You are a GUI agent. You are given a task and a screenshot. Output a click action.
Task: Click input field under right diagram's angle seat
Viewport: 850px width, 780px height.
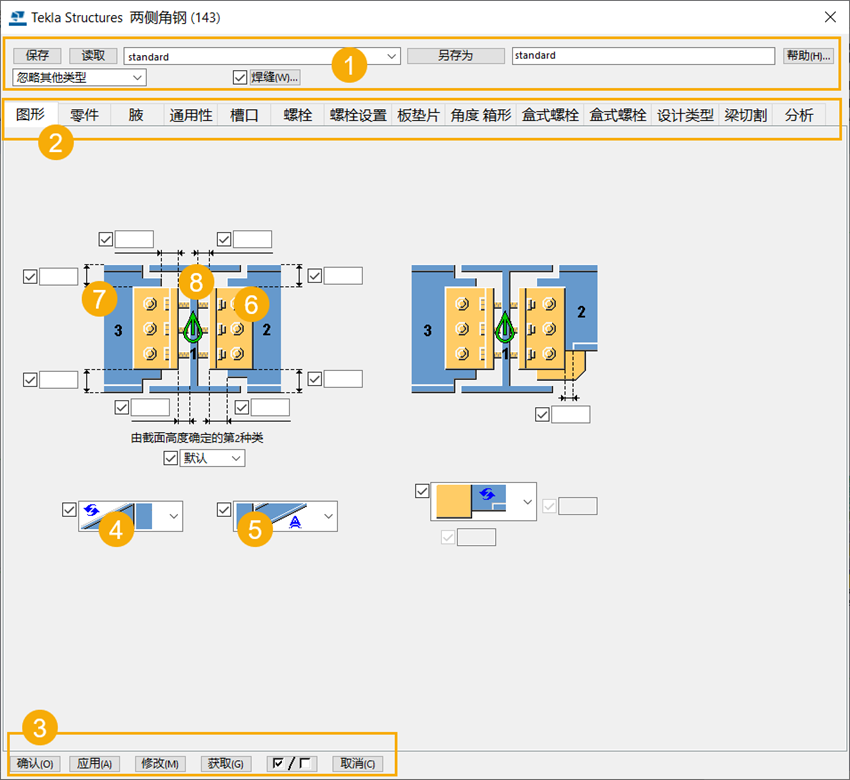point(571,415)
